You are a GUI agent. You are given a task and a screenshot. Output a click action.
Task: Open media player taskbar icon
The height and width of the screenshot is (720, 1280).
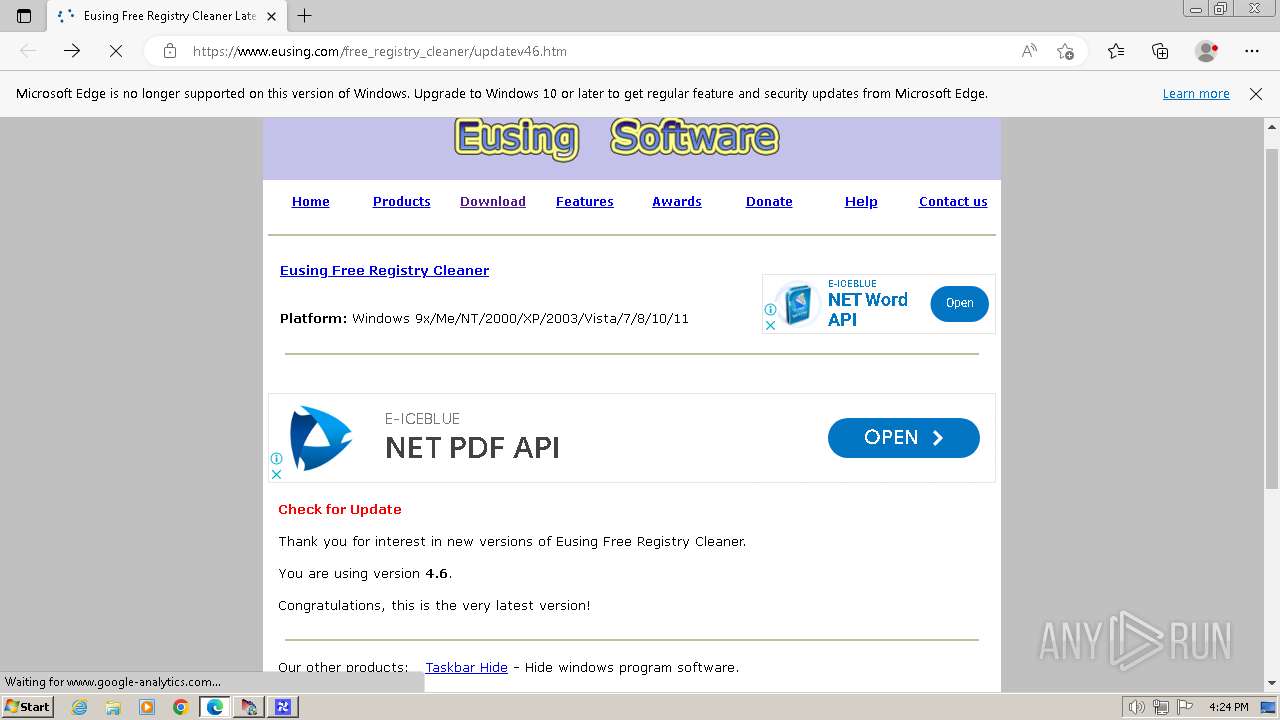pos(147,707)
